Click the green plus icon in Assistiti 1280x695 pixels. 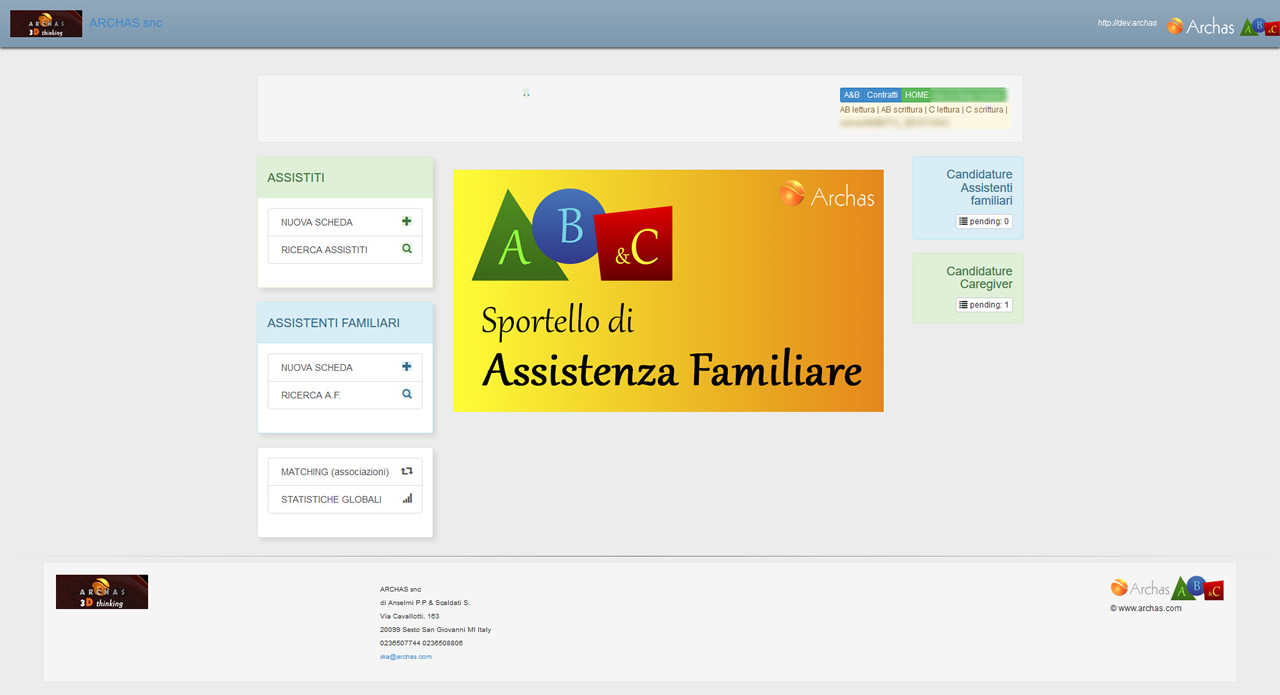point(407,222)
